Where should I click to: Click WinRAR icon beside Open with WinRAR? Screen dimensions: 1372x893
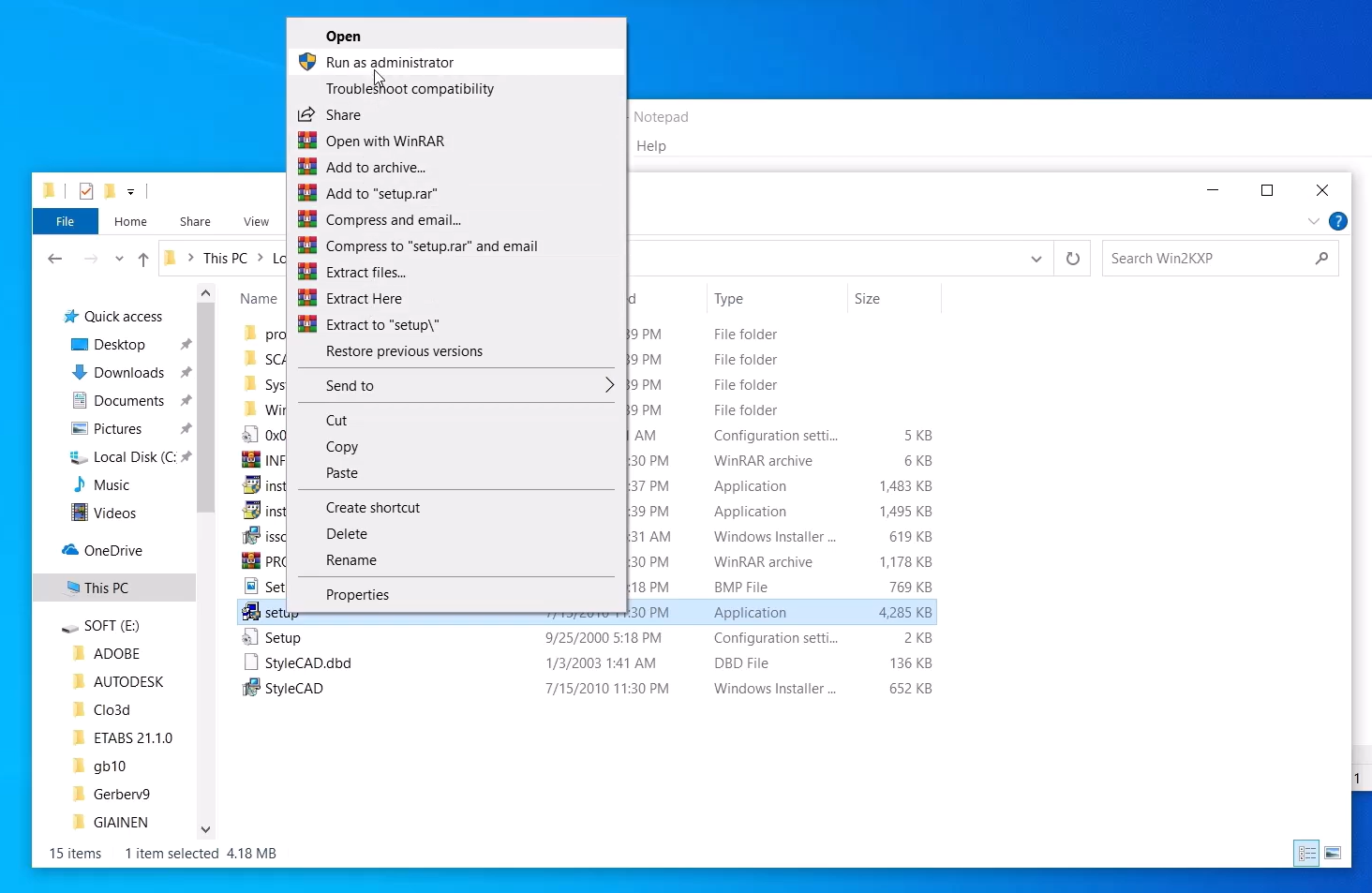pos(306,141)
